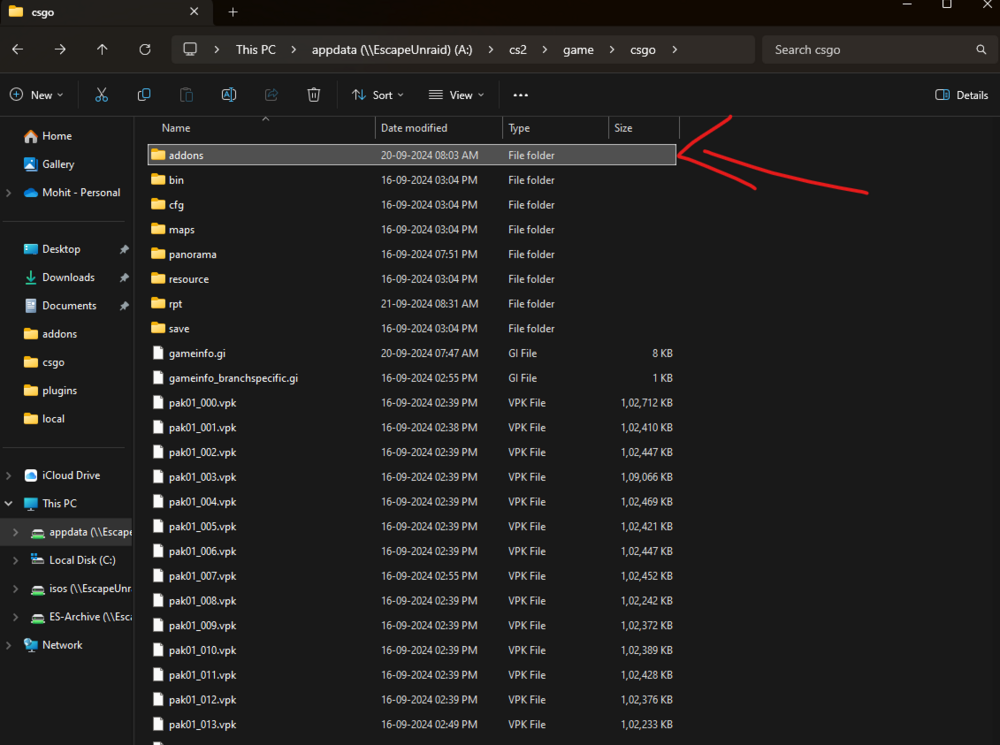
Task: Open the View dropdown menu
Action: [456, 95]
